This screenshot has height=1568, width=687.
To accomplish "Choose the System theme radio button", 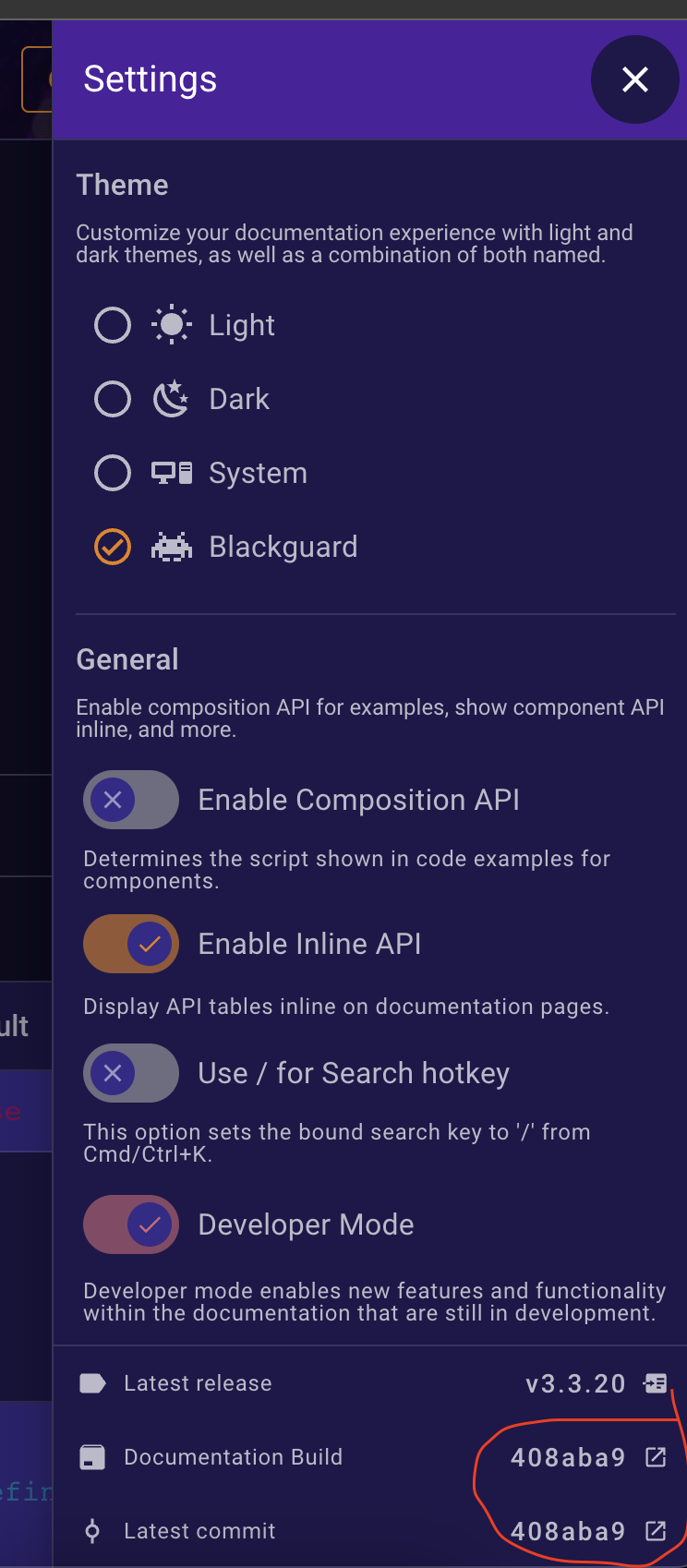I will (112, 472).
